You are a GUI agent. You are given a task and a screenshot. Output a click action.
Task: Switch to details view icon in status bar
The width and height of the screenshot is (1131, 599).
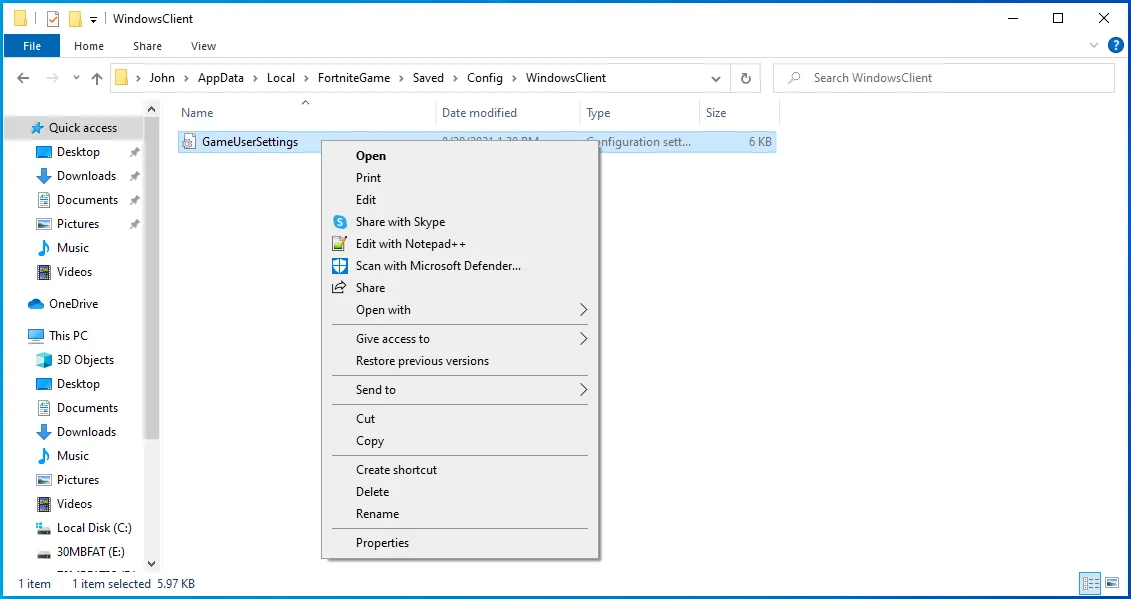pyautogui.click(x=1091, y=583)
